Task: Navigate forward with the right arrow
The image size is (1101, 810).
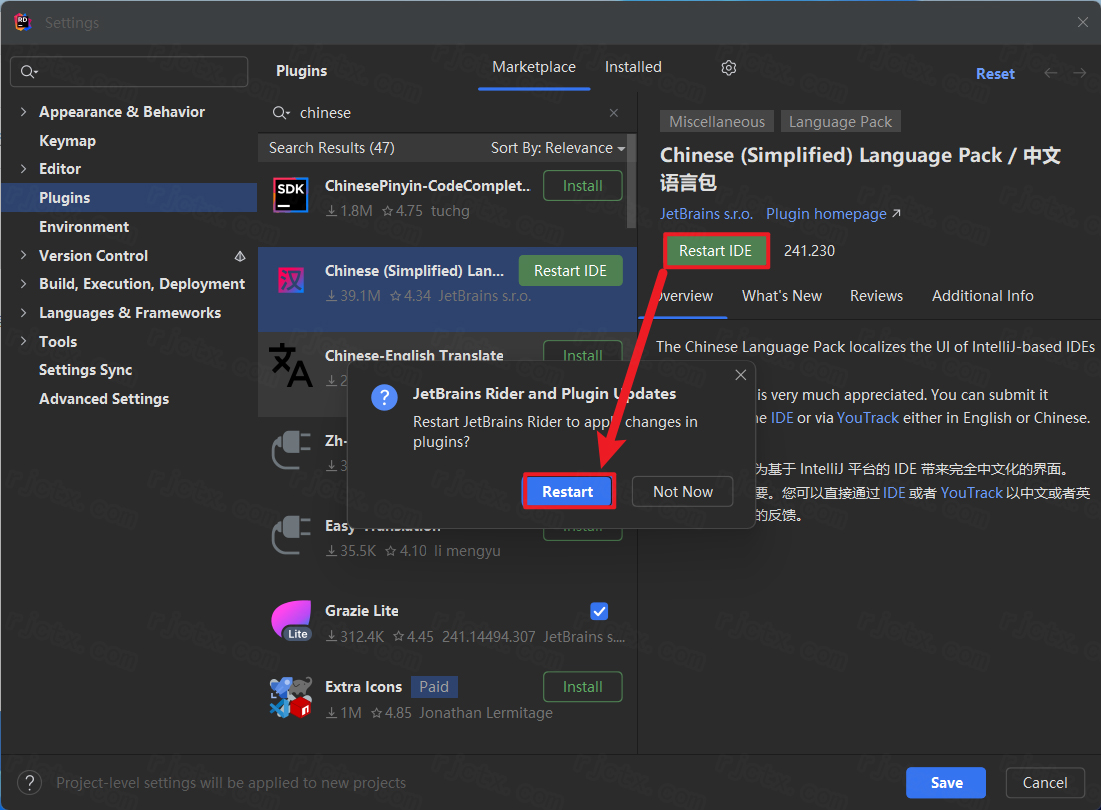Action: [x=1079, y=73]
